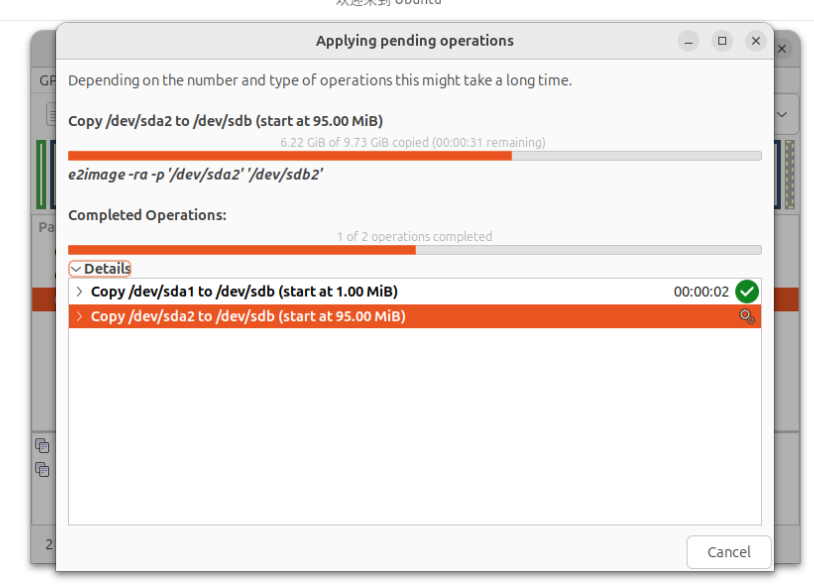Maximize the Applying pending operations dialog
This screenshot has width=814, height=584.
[722, 41]
